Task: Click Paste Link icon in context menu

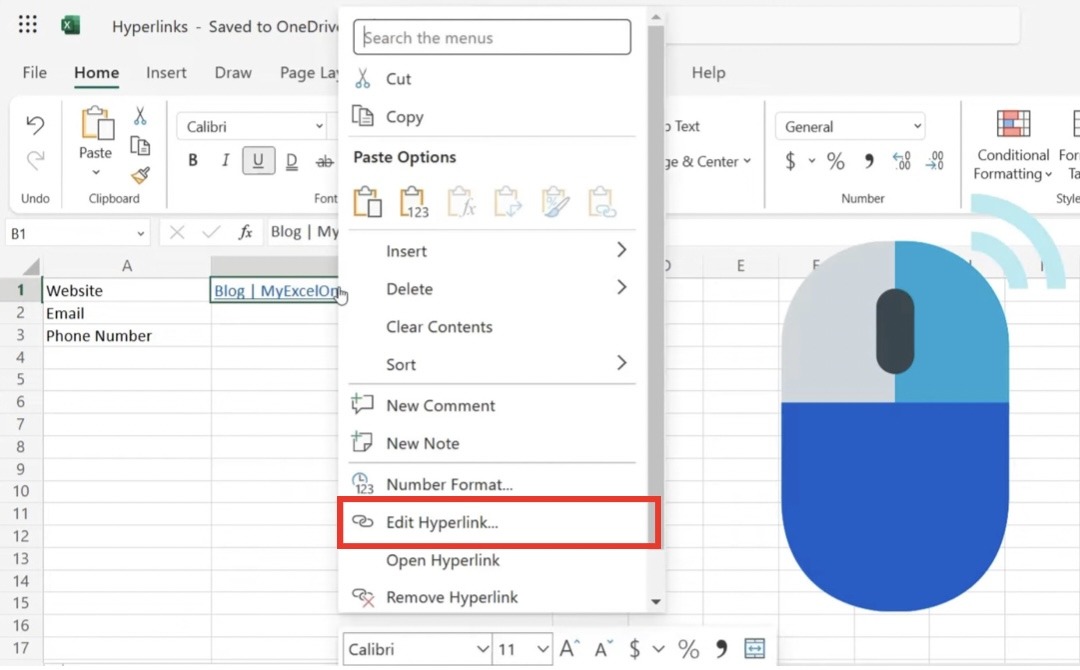Action: click(x=601, y=202)
